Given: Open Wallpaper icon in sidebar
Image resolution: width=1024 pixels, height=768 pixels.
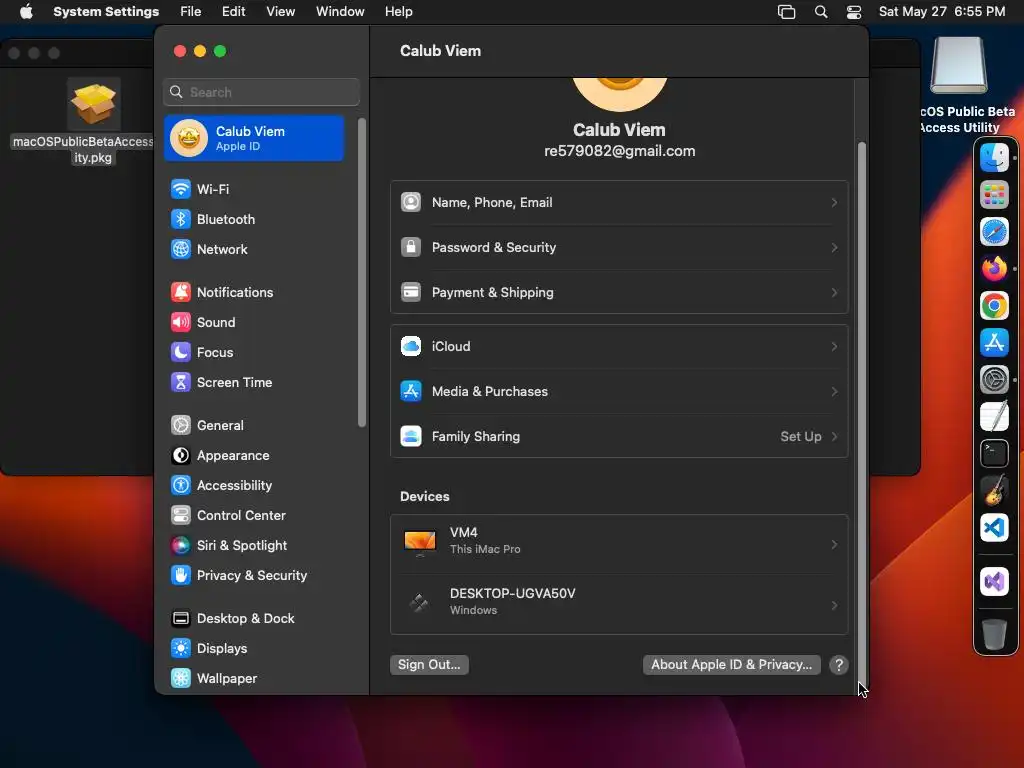Looking at the screenshot, I should pos(181,679).
